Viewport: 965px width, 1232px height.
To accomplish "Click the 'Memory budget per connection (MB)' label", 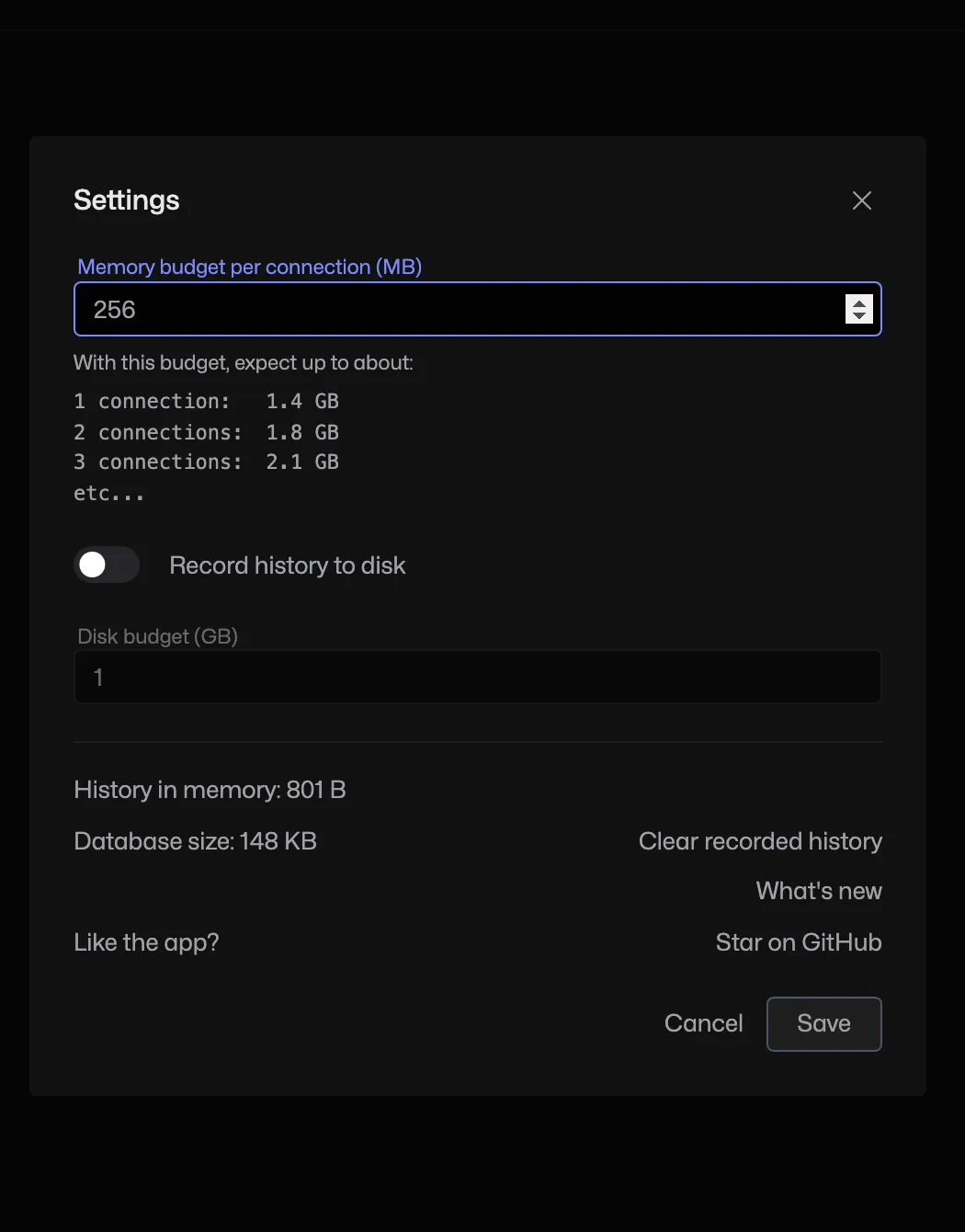I will point(250,267).
